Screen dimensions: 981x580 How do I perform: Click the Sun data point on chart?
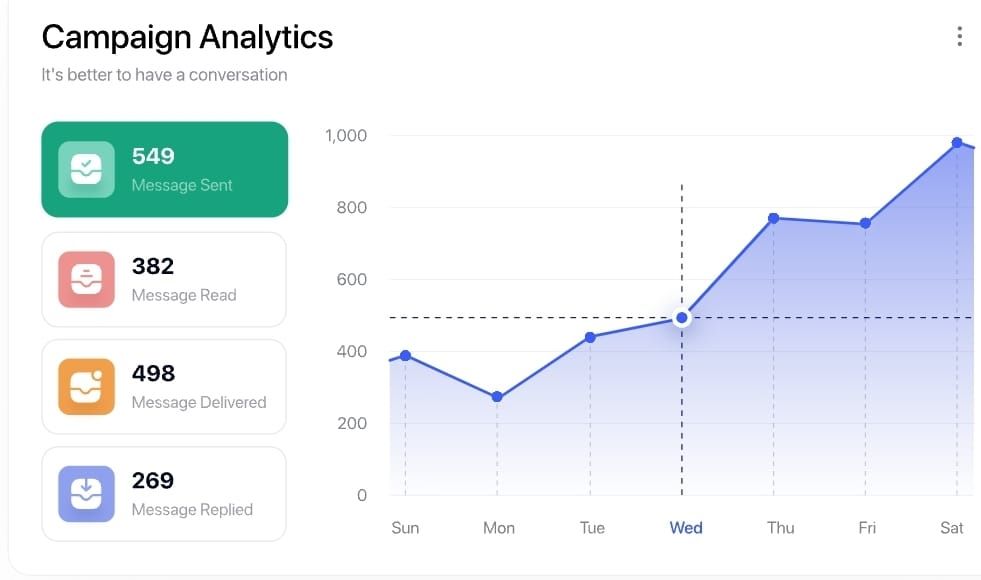point(405,355)
